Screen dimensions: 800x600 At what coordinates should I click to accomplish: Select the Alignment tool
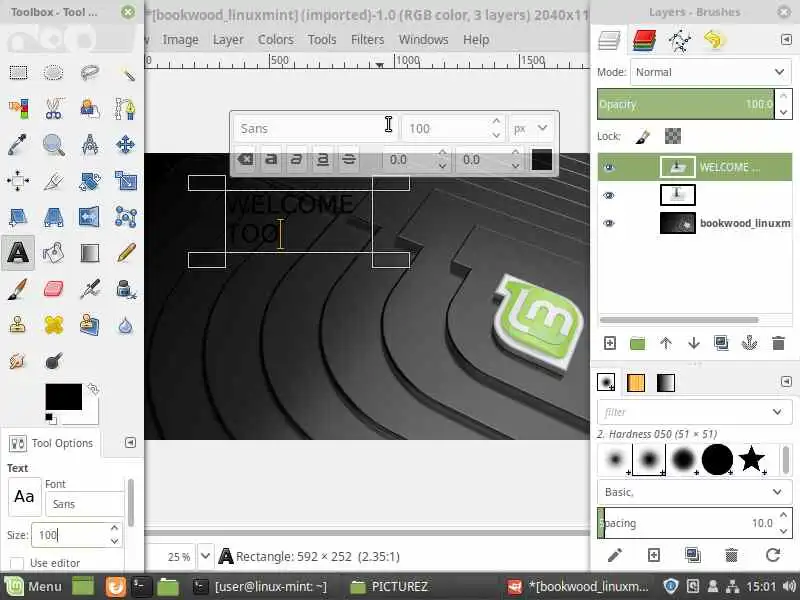pos(18,181)
